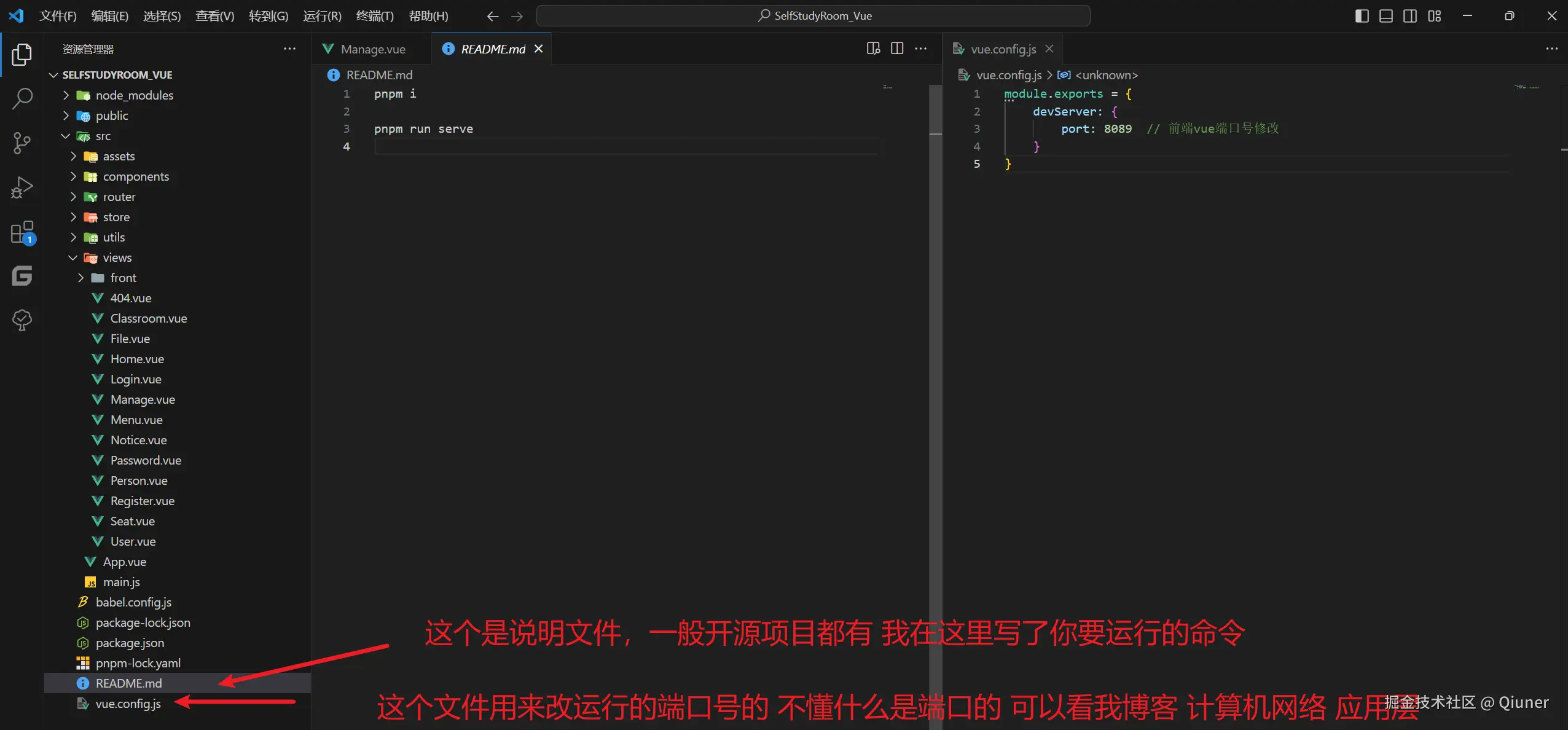Open the Extensions view showing one badge
1568x730 pixels.
22,232
